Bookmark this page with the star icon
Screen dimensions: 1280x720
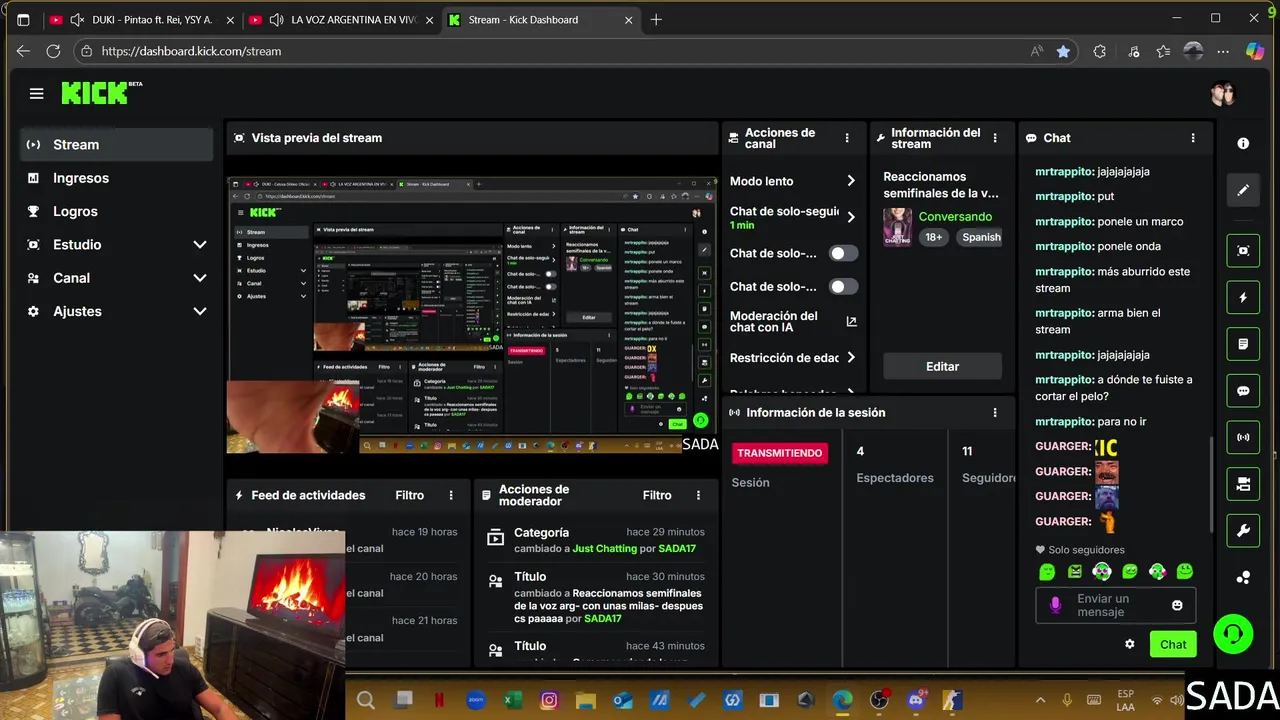pyautogui.click(x=1063, y=51)
